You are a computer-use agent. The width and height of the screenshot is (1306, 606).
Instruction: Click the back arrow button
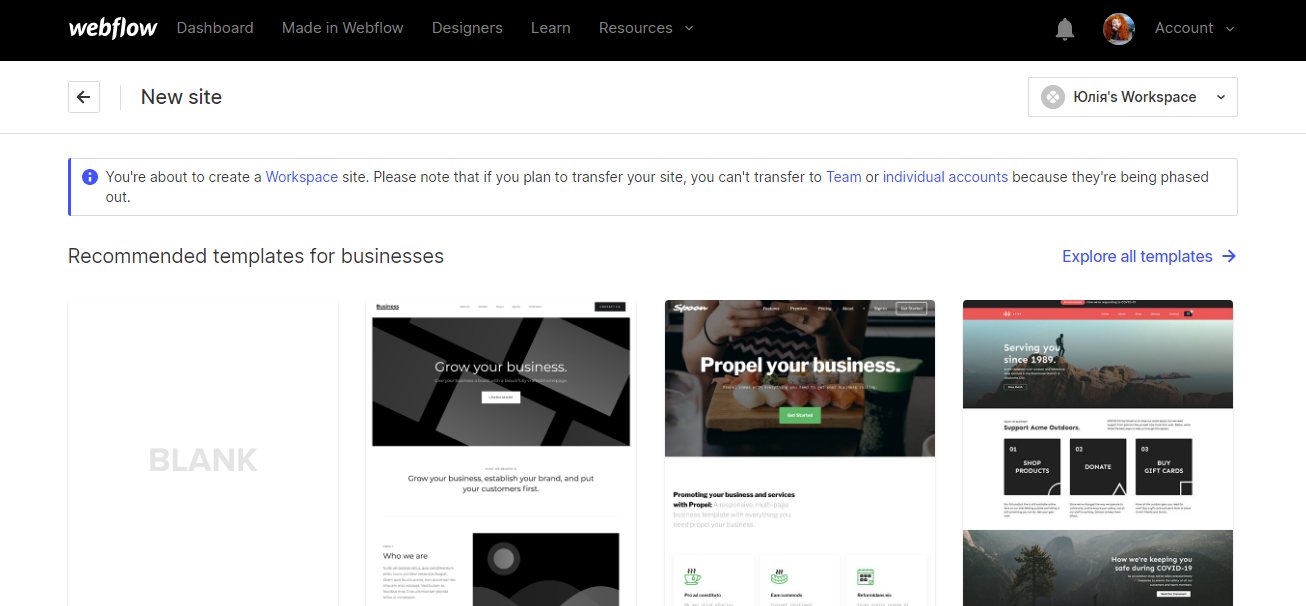tap(84, 97)
